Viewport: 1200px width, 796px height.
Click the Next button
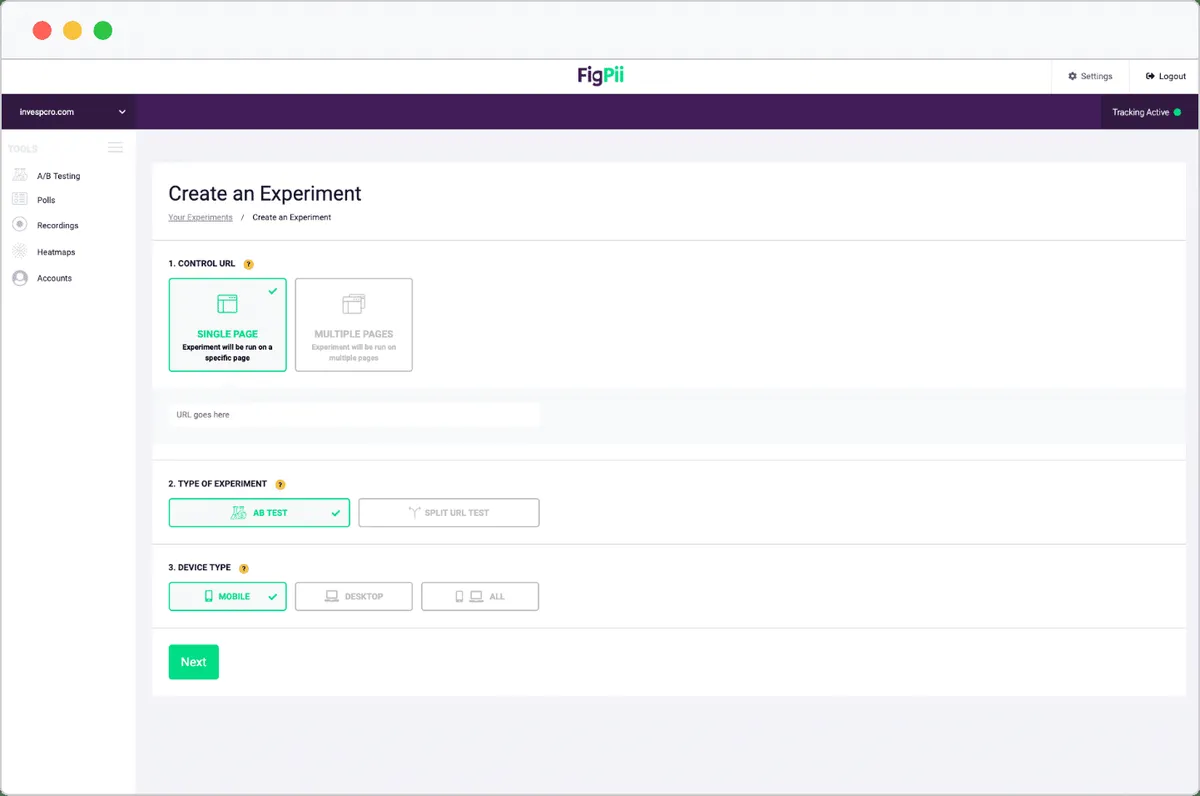[194, 662]
